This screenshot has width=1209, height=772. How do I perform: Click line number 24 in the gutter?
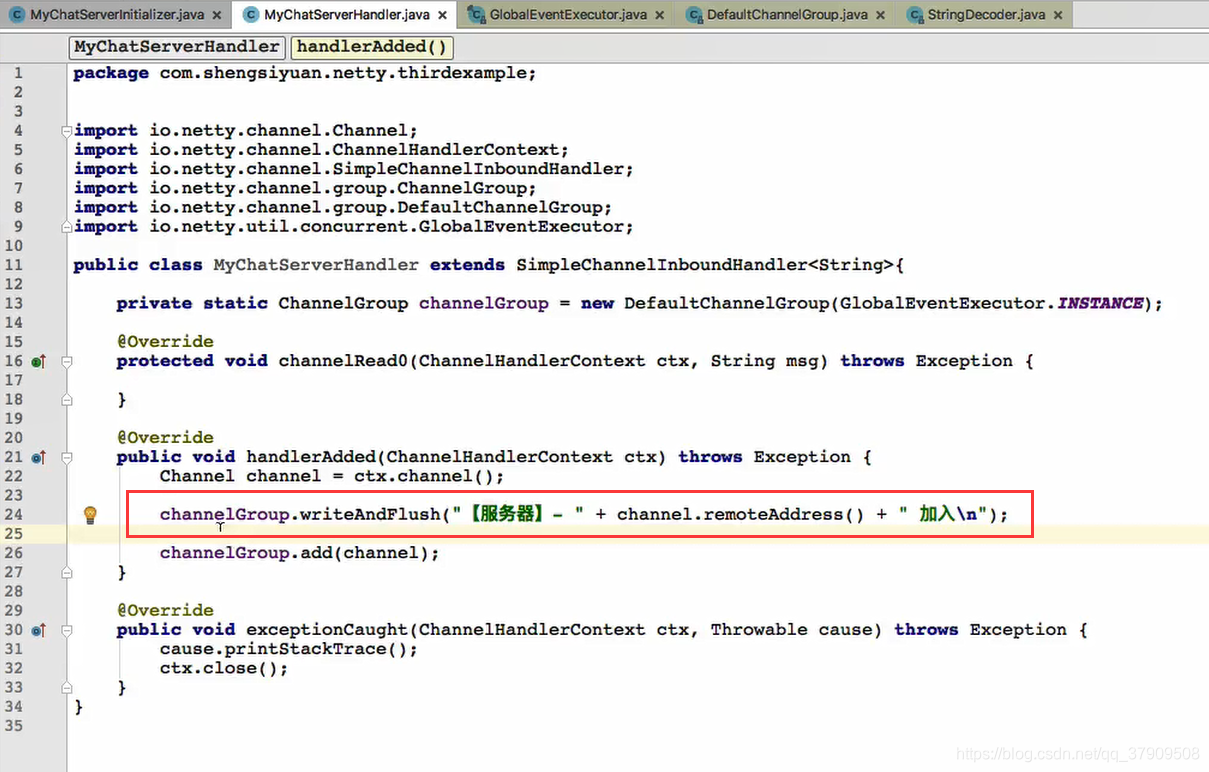tap(13, 514)
